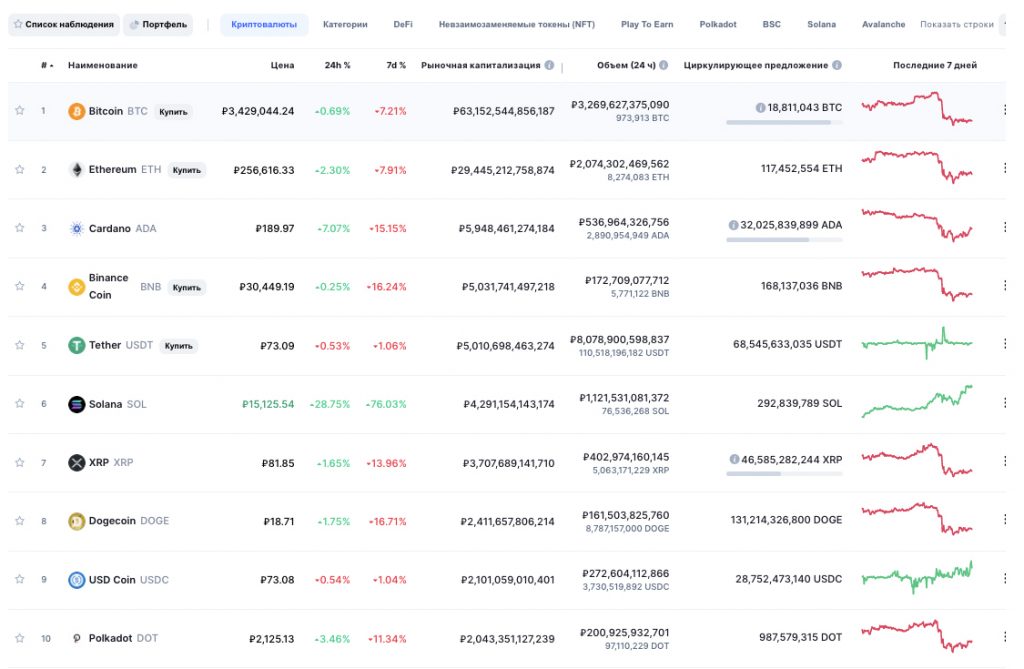This screenshot has height=669, width=1024.
Task: Click Cardano circulating supply progress bar
Action: tap(784, 240)
